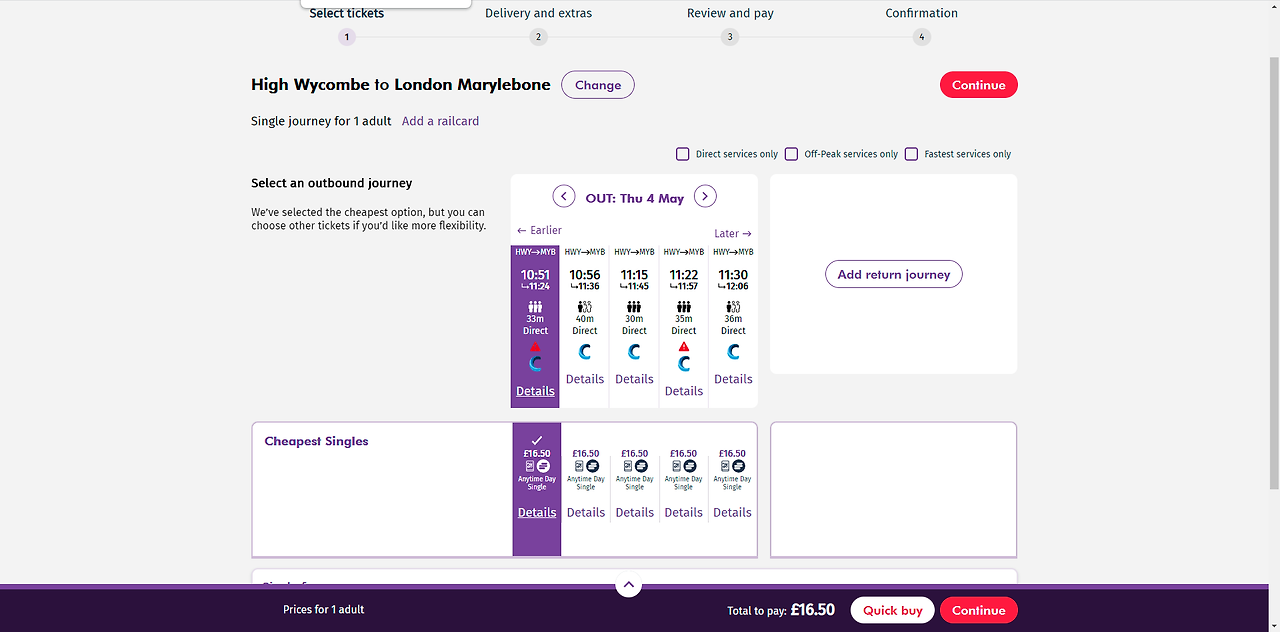Go to Select tickets step 1
Screen dimensions: 1280x632
(x=347, y=37)
